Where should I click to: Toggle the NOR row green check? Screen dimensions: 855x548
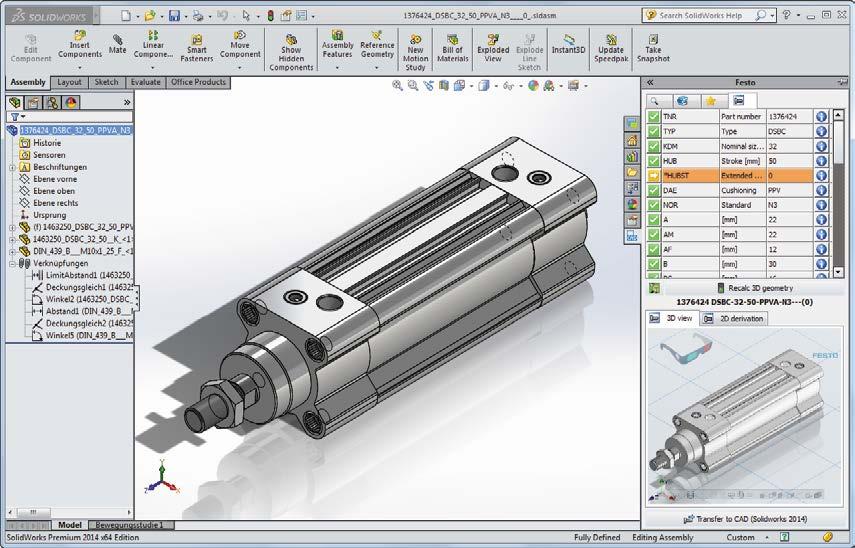coord(653,205)
